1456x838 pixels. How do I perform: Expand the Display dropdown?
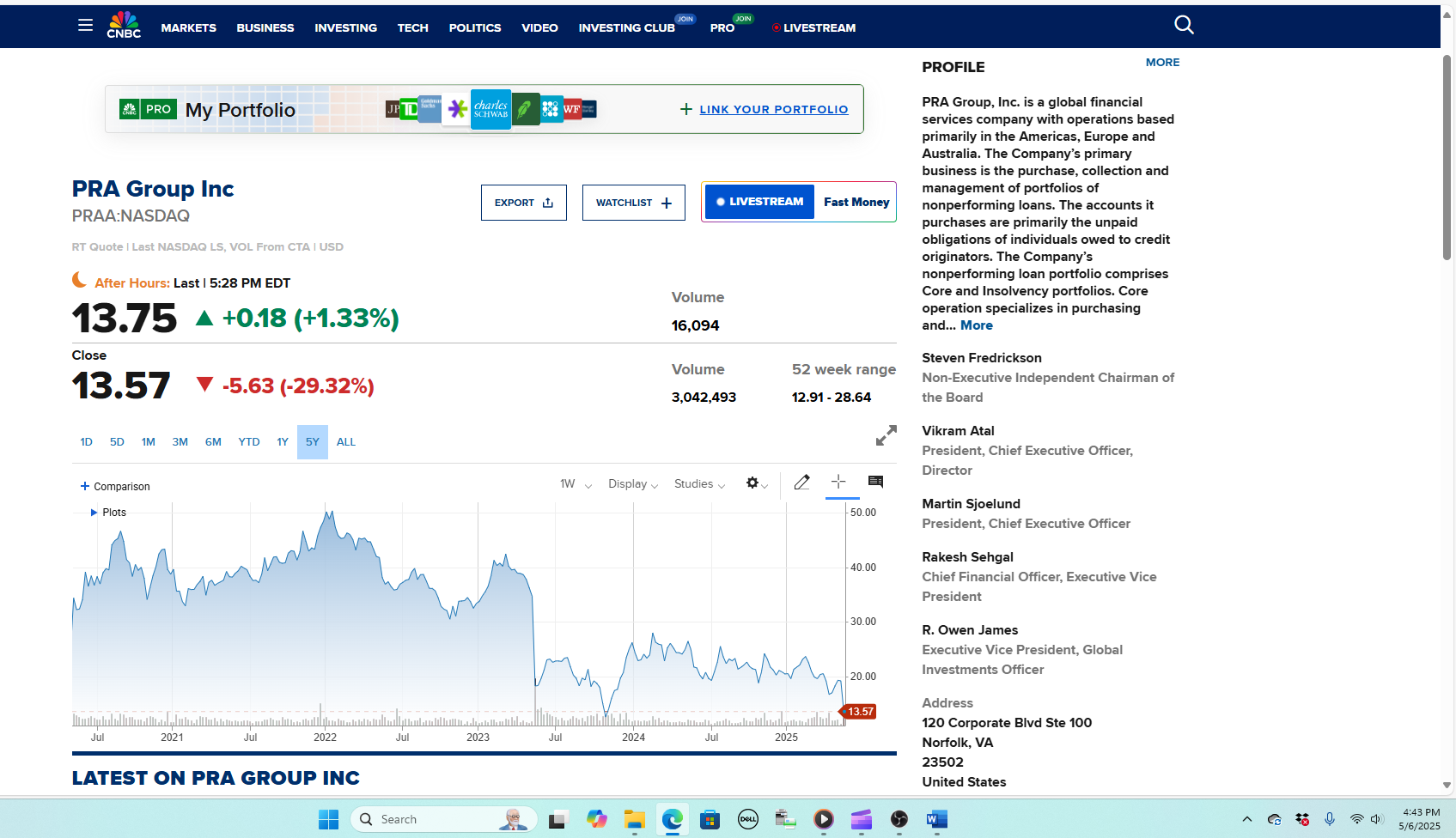632,484
